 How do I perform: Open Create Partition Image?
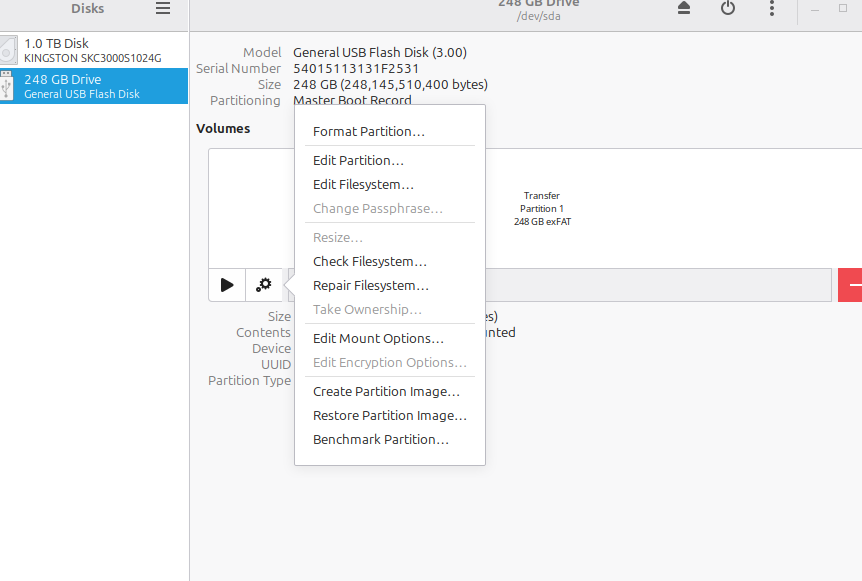(386, 391)
